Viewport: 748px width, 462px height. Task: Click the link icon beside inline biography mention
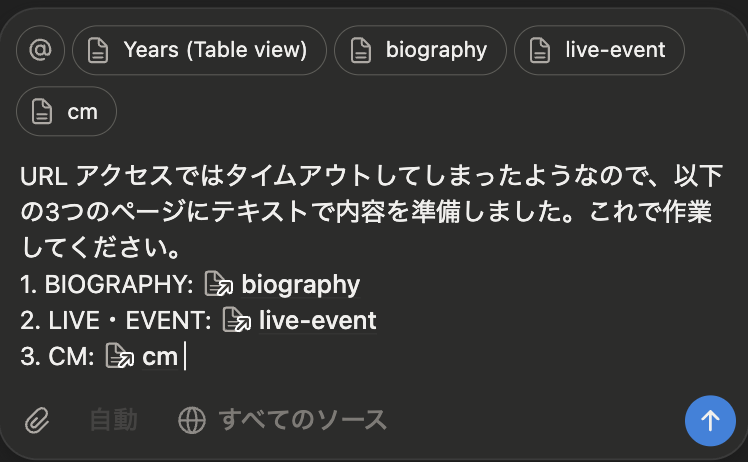(218, 285)
